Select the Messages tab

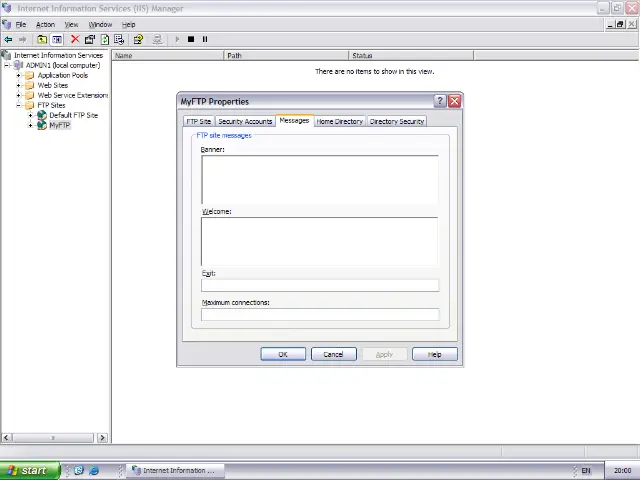tap(294, 120)
